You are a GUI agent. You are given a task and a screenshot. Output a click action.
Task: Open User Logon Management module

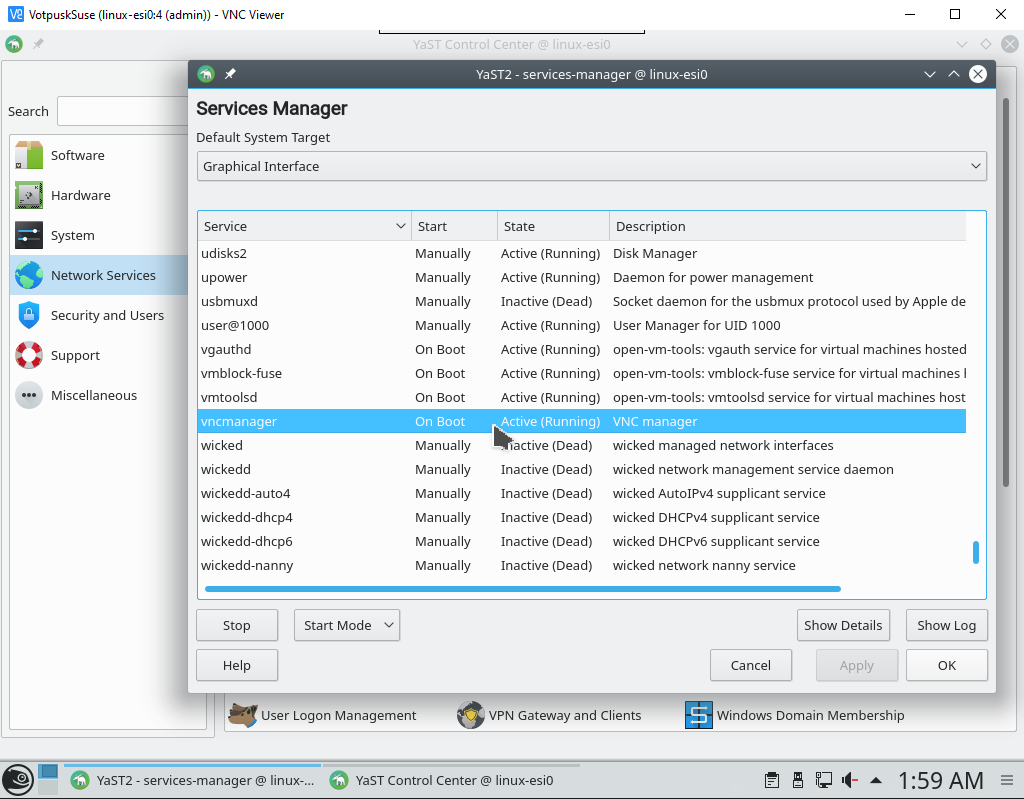(x=322, y=715)
